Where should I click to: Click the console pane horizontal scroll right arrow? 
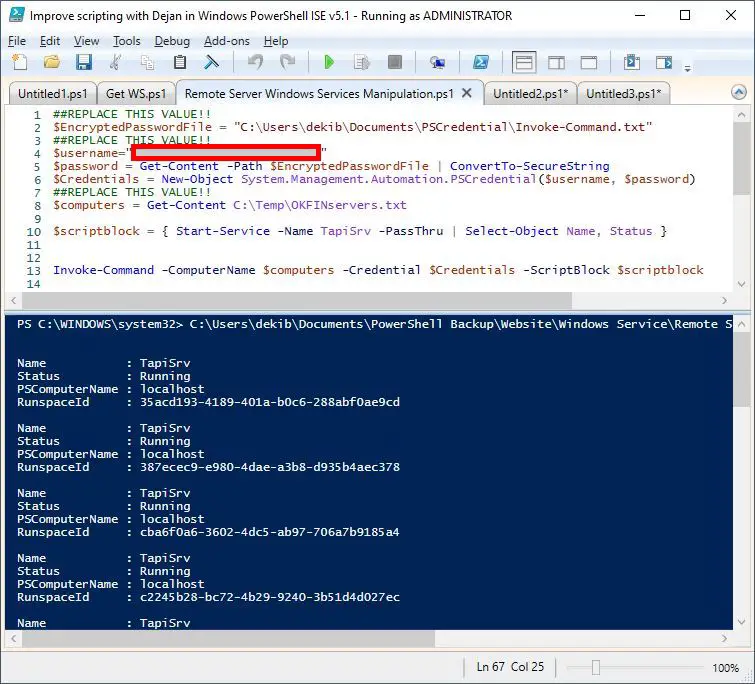[x=724, y=638]
